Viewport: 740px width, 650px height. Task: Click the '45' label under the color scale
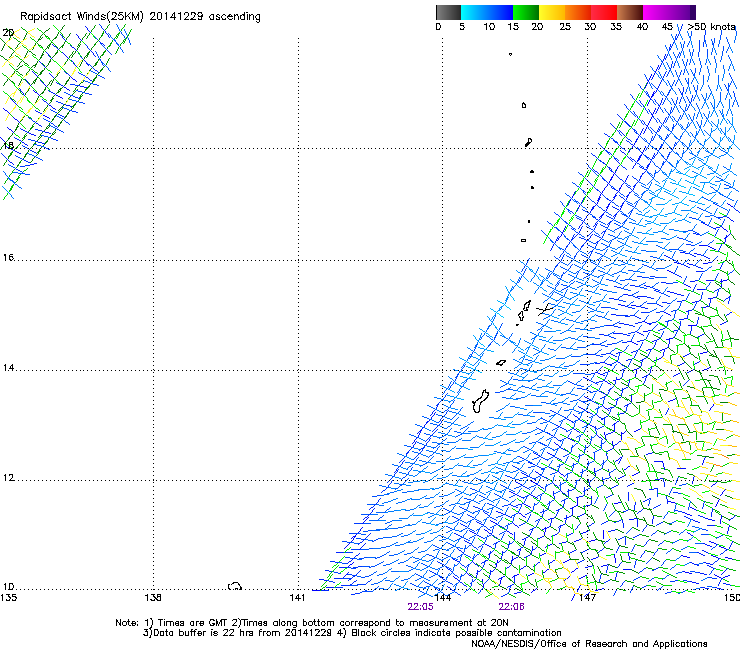click(x=667, y=27)
